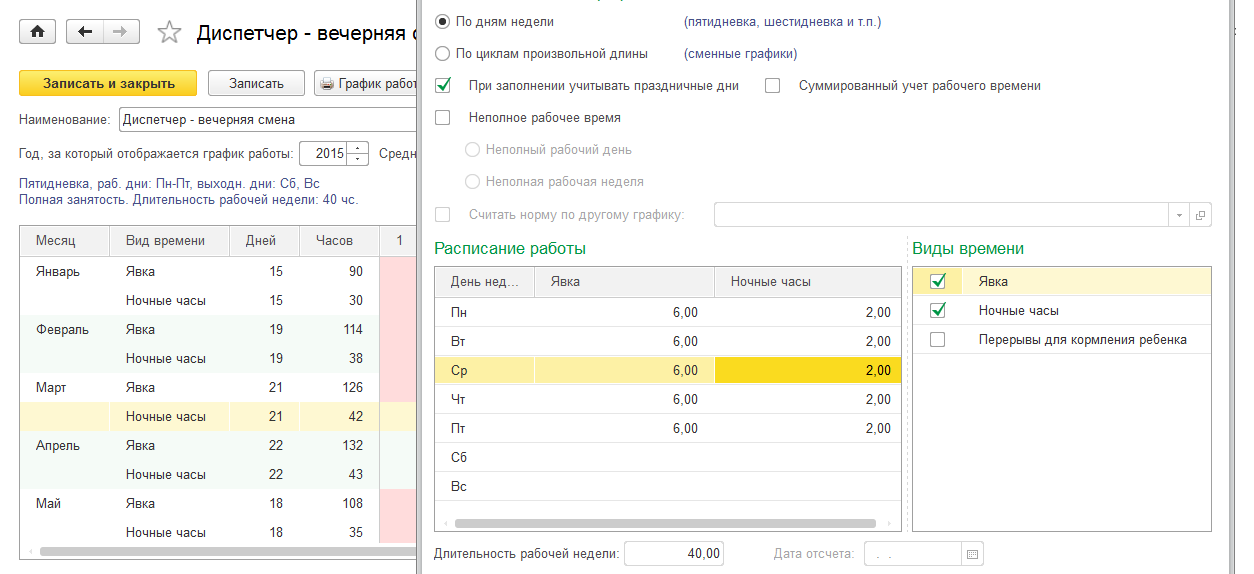Click Длительность рабочей недели input field

(x=674, y=553)
